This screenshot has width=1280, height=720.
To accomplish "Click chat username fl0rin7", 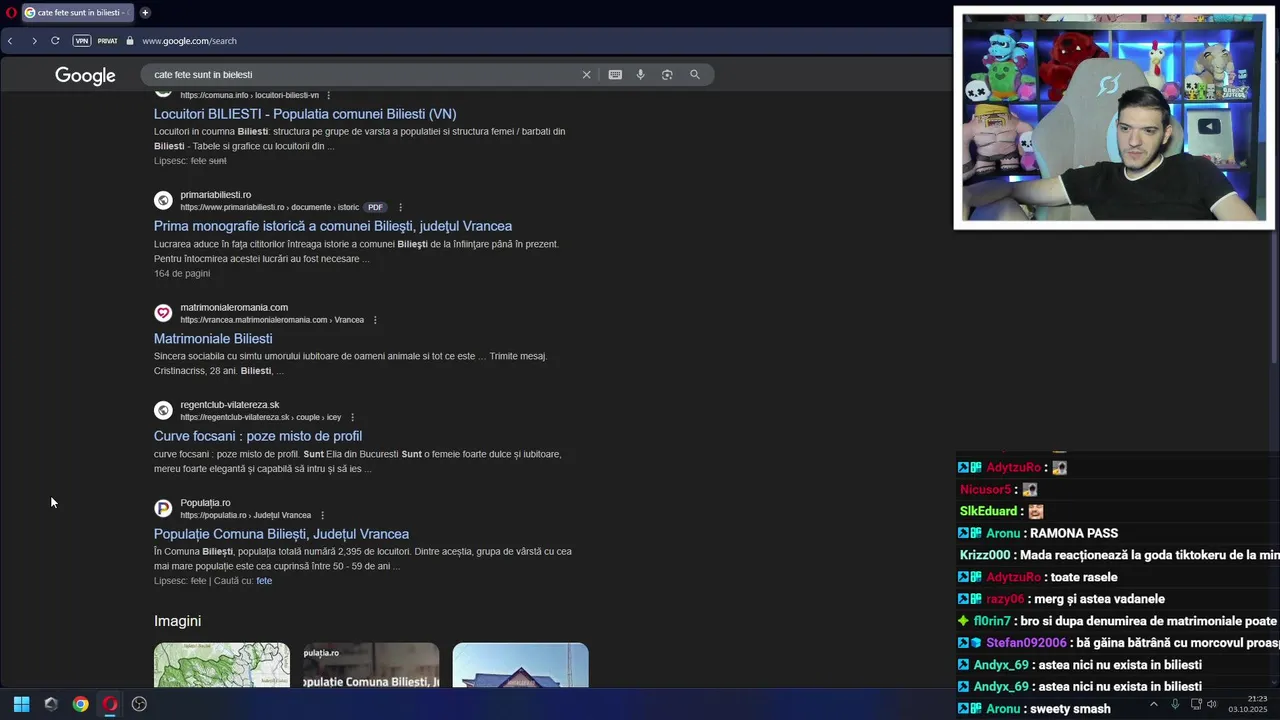I will pyautogui.click(x=992, y=622).
